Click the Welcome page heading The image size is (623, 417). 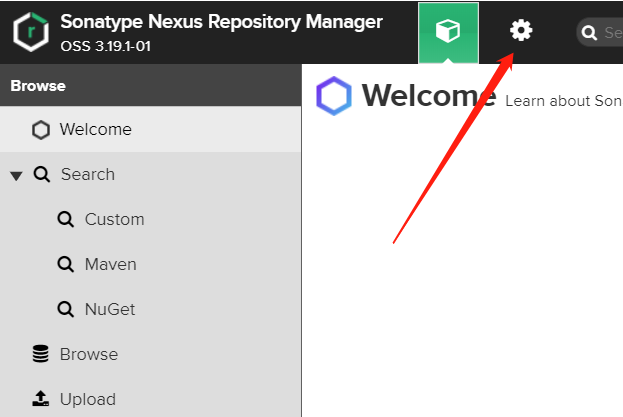point(429,95)
